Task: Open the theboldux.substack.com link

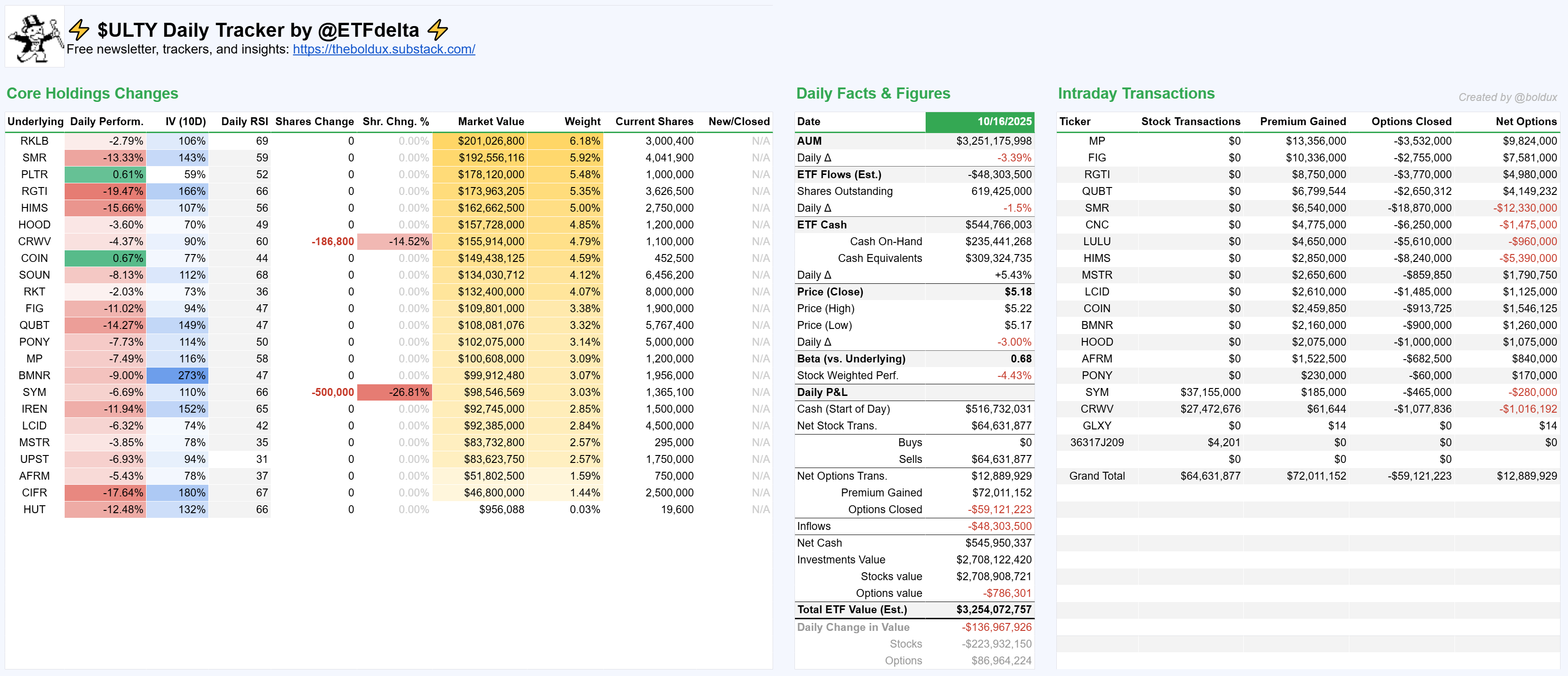Action: (383, 49)
